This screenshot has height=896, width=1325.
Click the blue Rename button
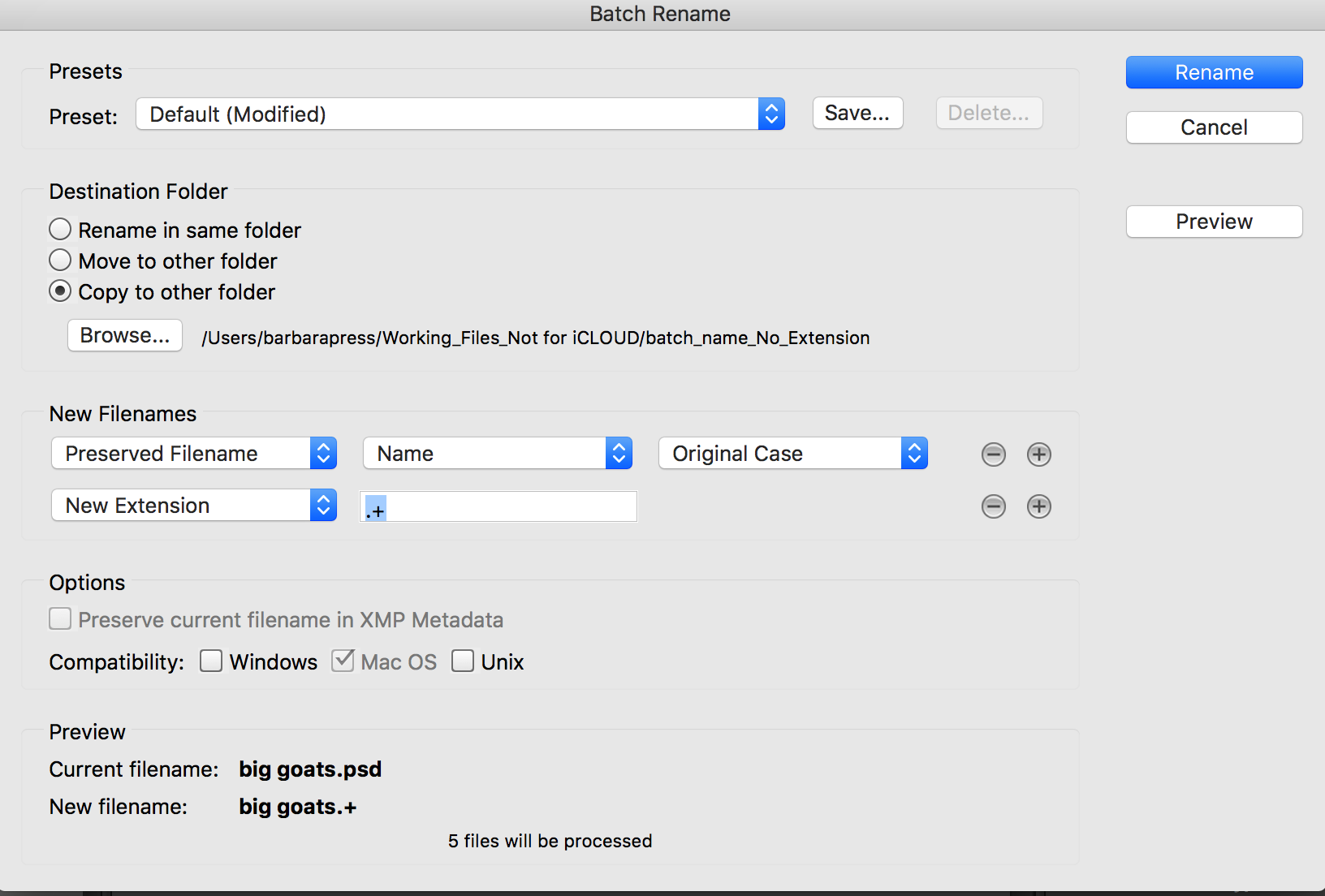[1214, 72]
